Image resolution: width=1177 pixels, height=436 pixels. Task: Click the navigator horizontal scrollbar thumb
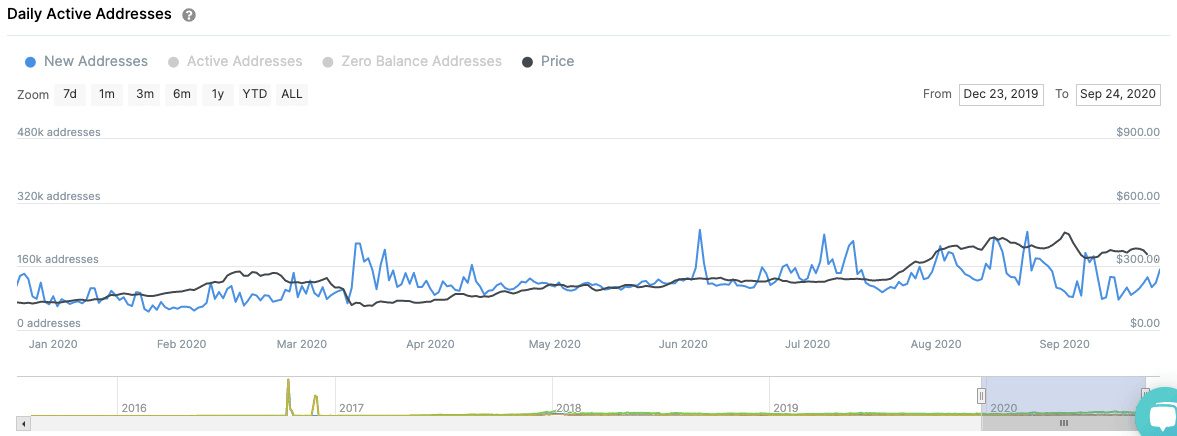pyautogui.click(x=1064, y=424)
